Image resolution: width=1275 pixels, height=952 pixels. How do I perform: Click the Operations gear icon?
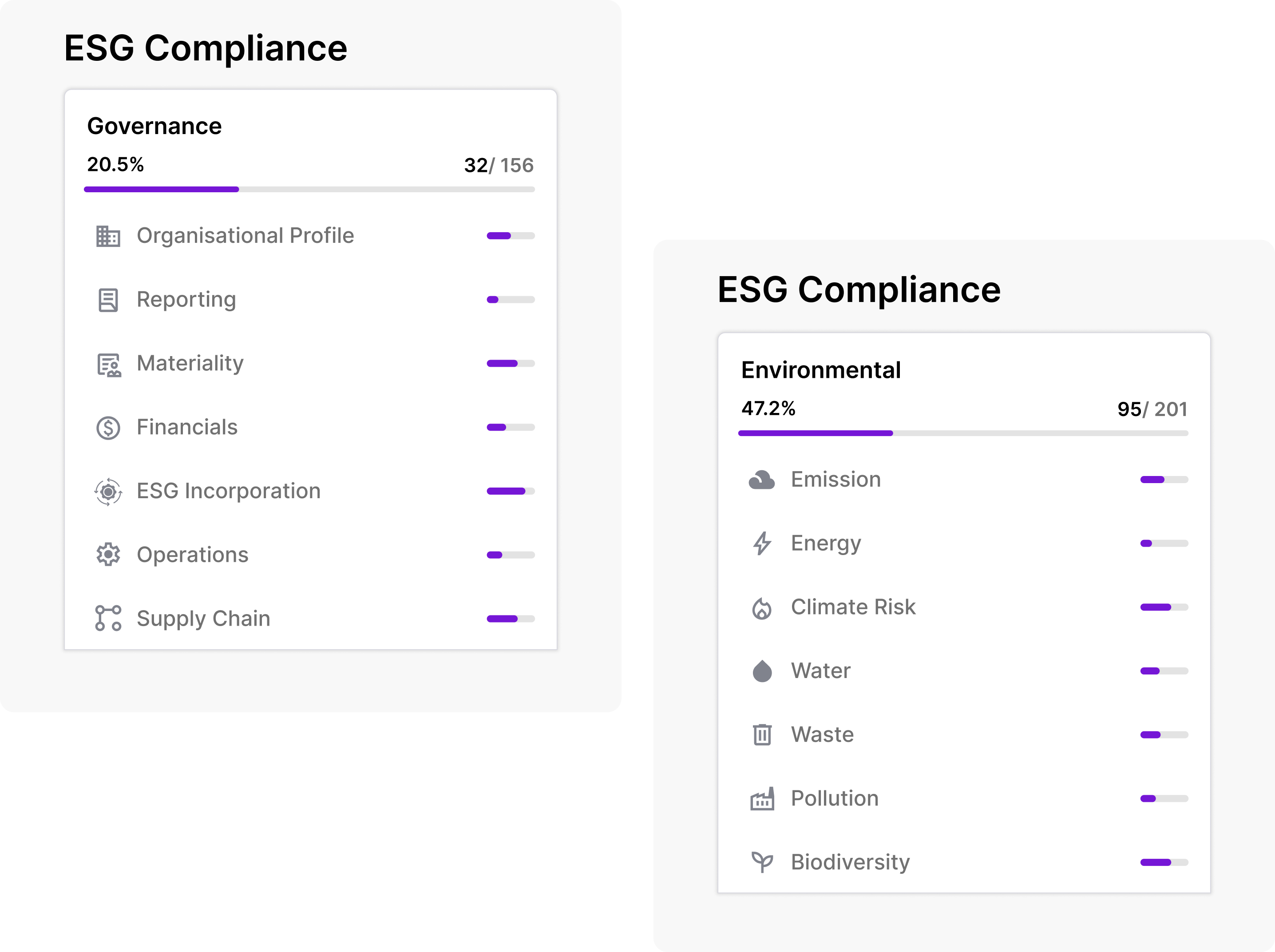coord(108,555)
